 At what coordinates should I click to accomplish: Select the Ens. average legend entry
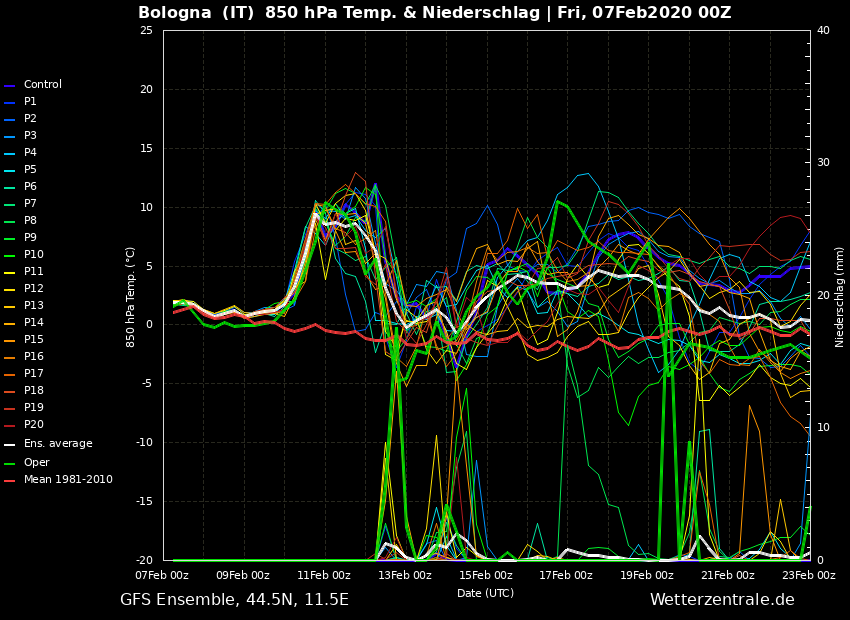pos(57,444)
